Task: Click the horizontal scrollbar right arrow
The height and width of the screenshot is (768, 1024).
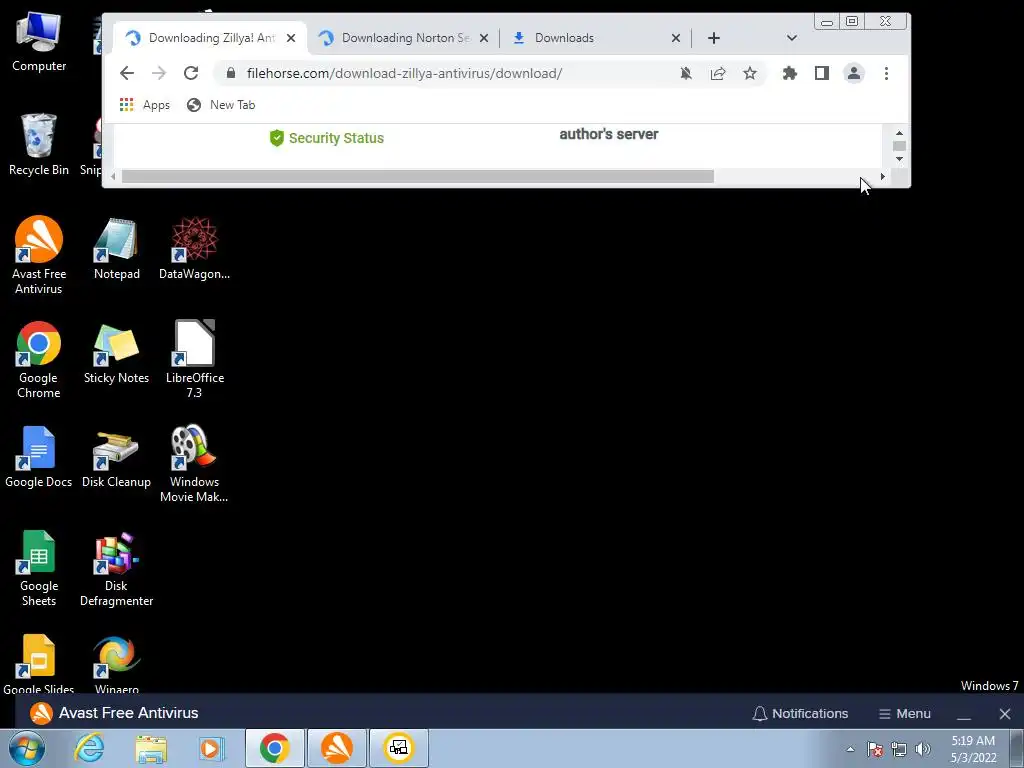Action: click(883, 176)
